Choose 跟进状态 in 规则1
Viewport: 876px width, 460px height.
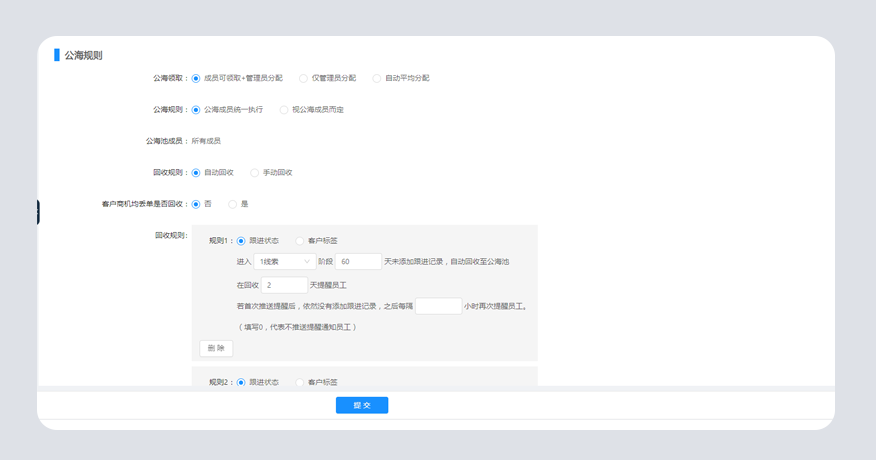point(241,241)
